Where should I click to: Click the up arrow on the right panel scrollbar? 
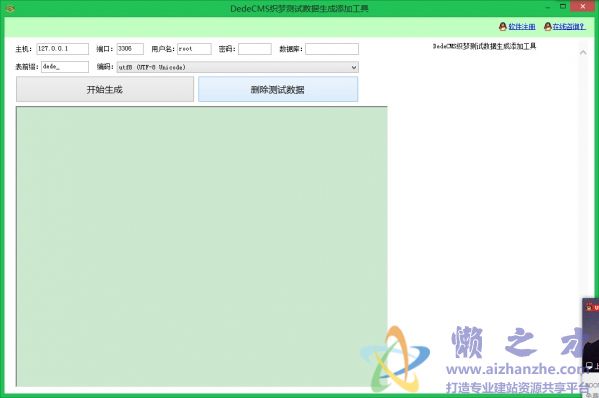pyautogui.click(x=583, y=53)
